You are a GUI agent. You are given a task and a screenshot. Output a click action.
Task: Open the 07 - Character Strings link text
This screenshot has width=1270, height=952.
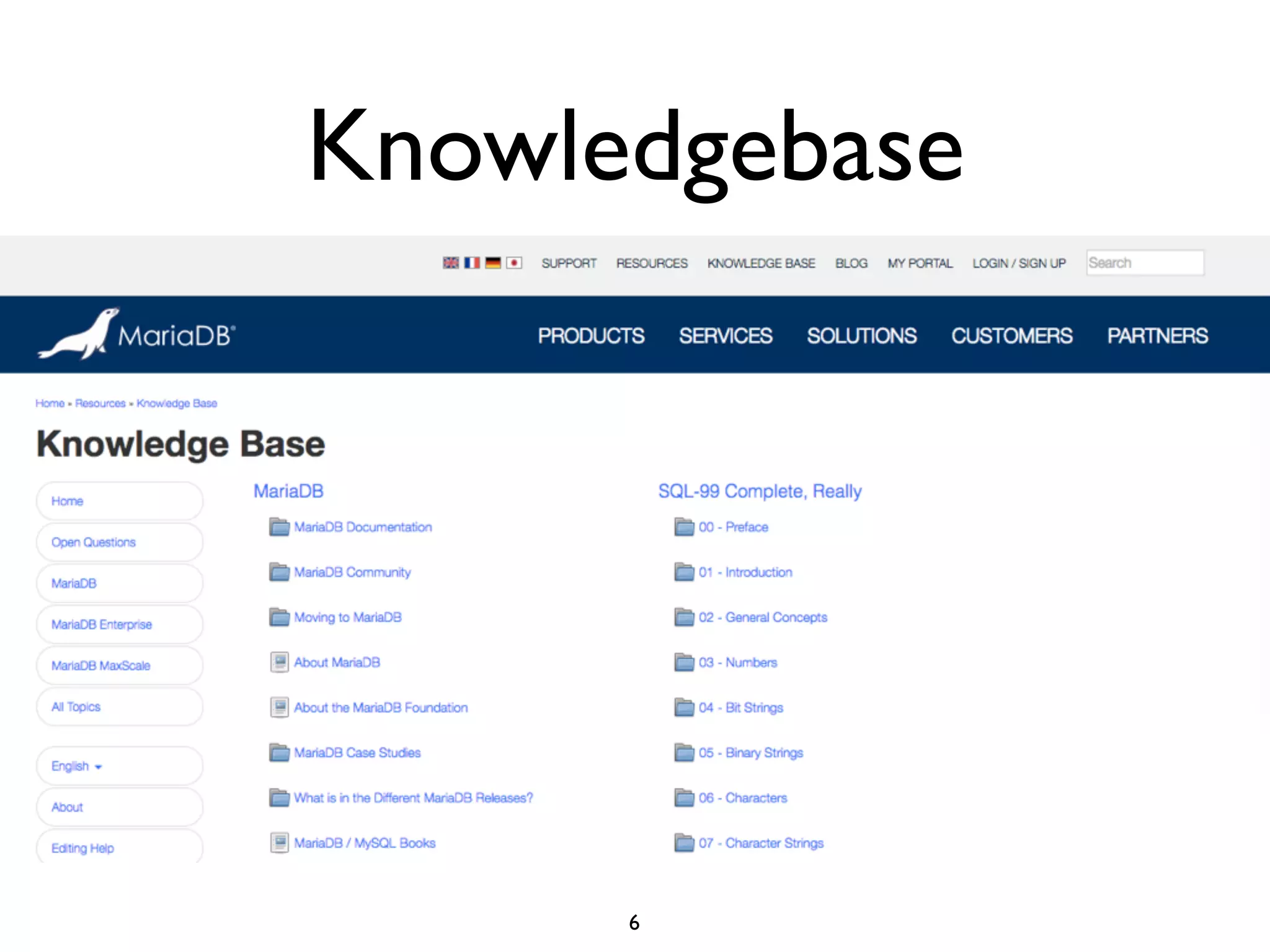click(761, 843)
